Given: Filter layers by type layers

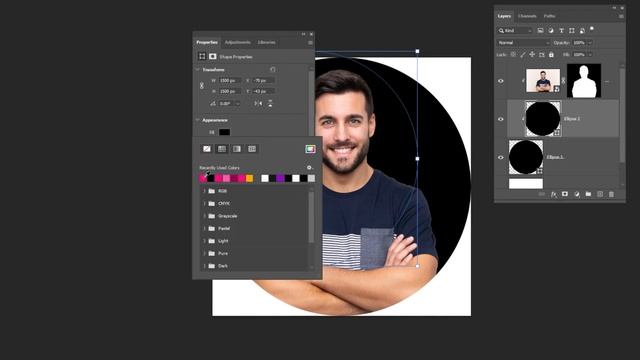Looking at the screenshot, I should (561, 31).
